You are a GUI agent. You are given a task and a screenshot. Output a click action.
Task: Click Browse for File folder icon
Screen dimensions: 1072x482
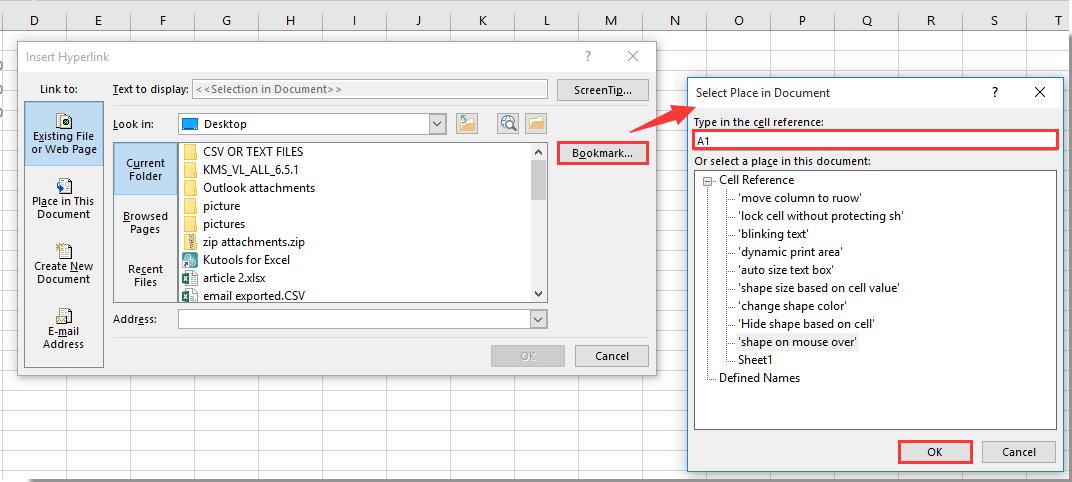click(537, 124)
